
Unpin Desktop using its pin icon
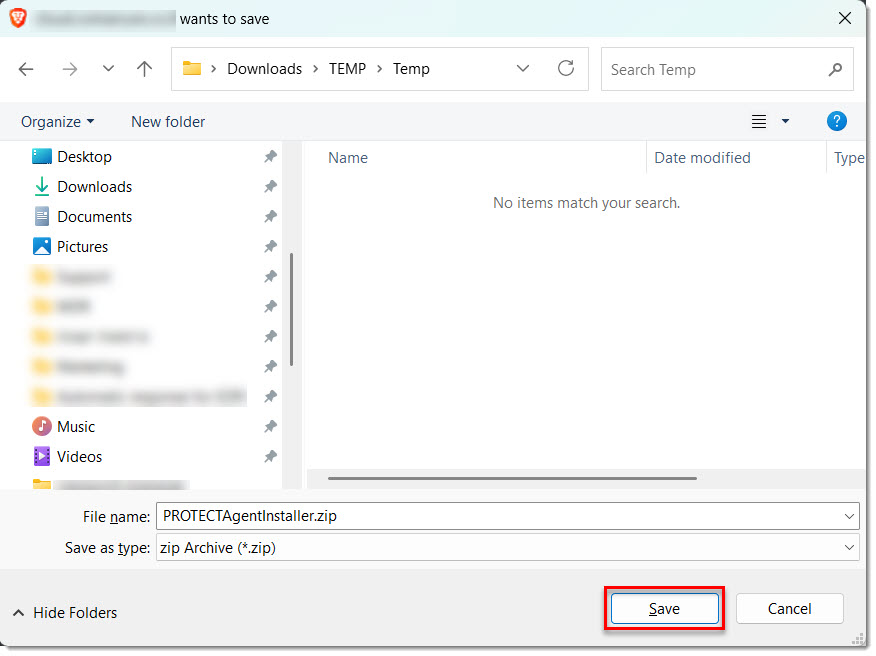(272, 158)
